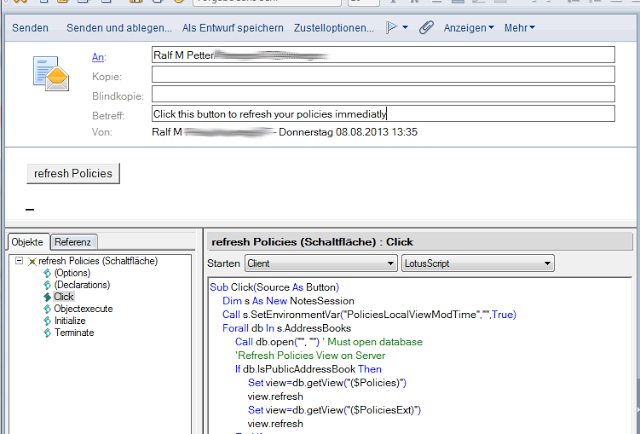Screen dimensions: 640x434
Task: Open the An address book link
Action: click(97, 56)
